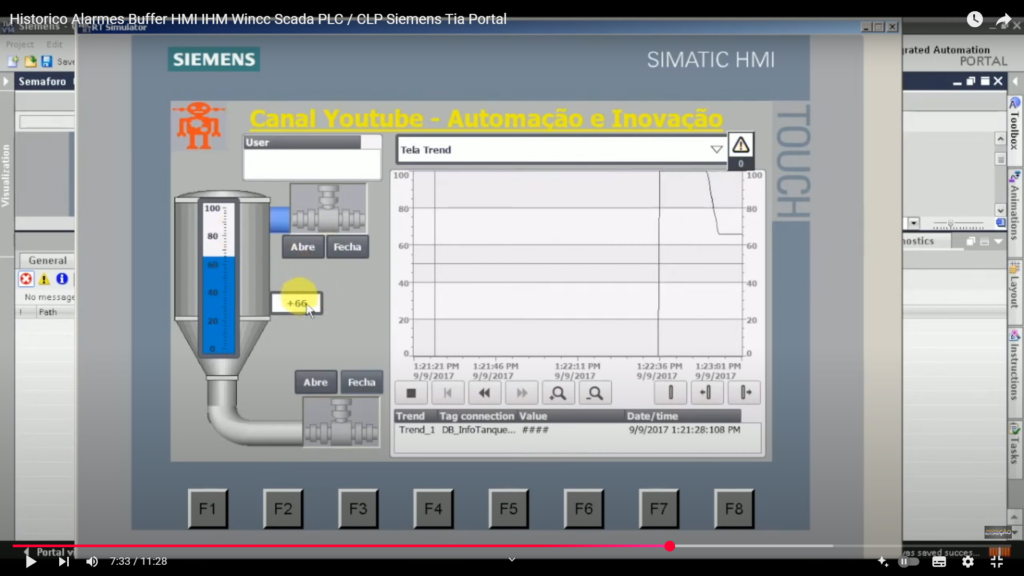This screenshot has width=1024, height=576.
Task: Click the upper valve Abre button
Action: (x=302, y=247)
